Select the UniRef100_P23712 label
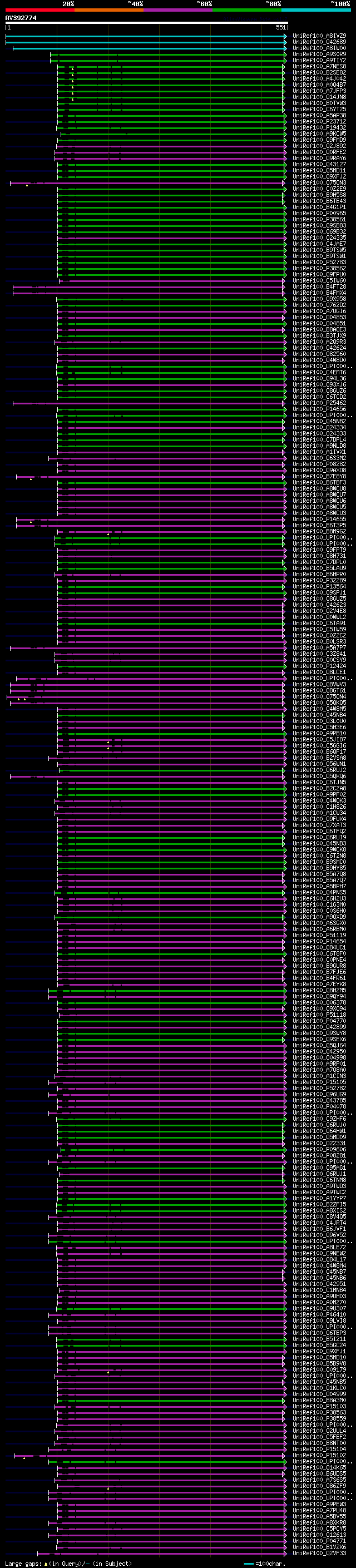The image size is (356, 1568). 319,121
